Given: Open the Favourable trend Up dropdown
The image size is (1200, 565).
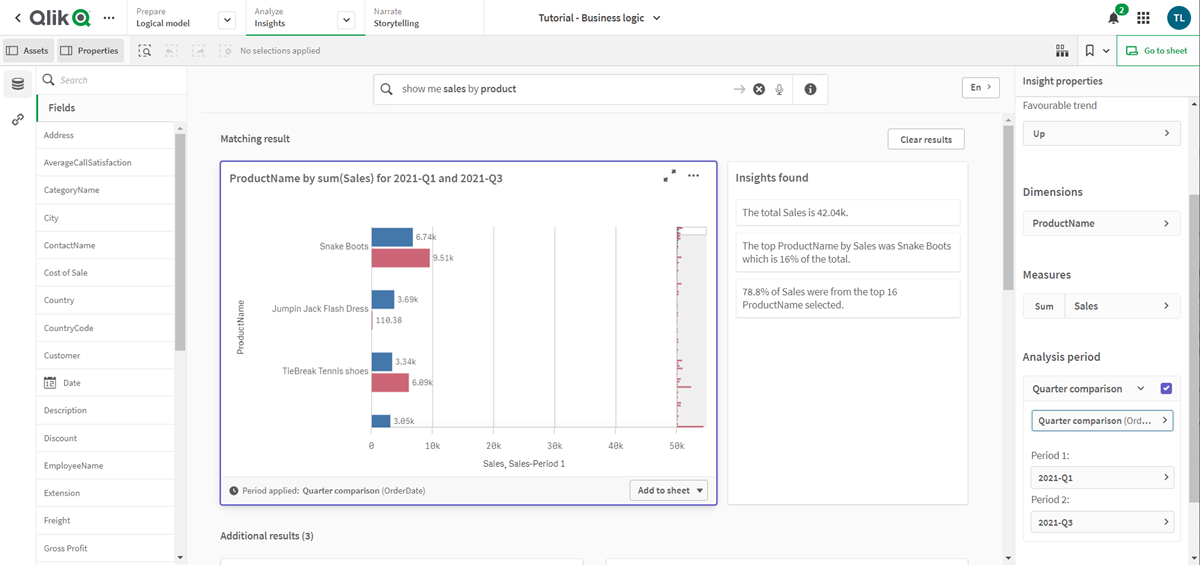Looking at the screenshot, I should 1101,133.
